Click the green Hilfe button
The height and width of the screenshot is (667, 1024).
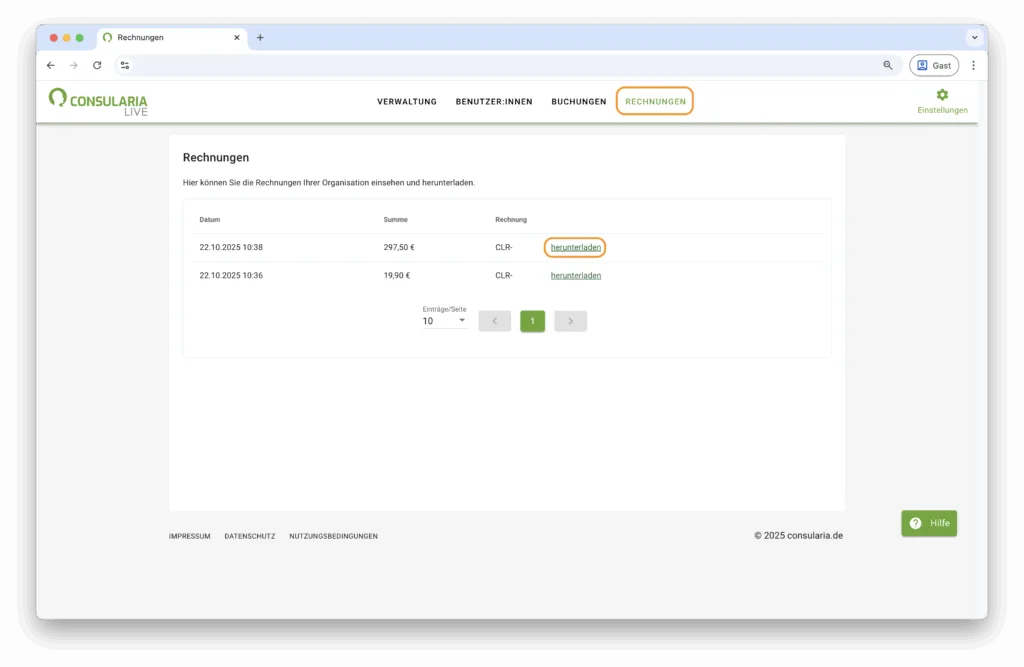coord(929,523)
